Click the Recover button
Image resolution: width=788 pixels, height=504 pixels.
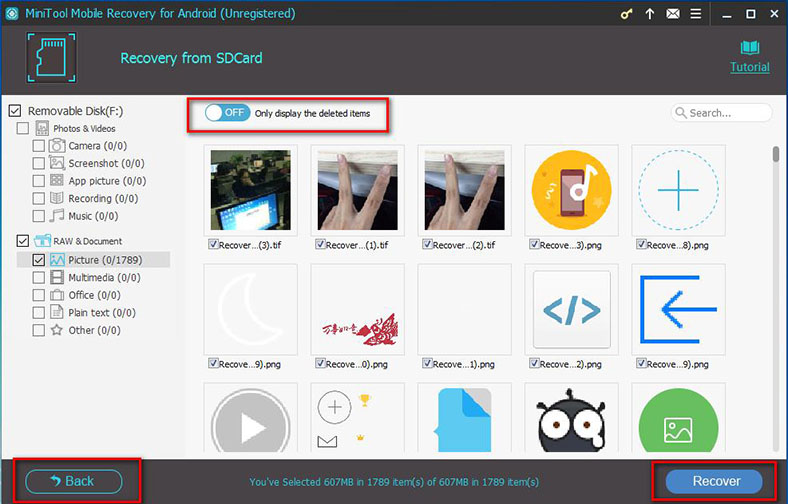point(714,481)
